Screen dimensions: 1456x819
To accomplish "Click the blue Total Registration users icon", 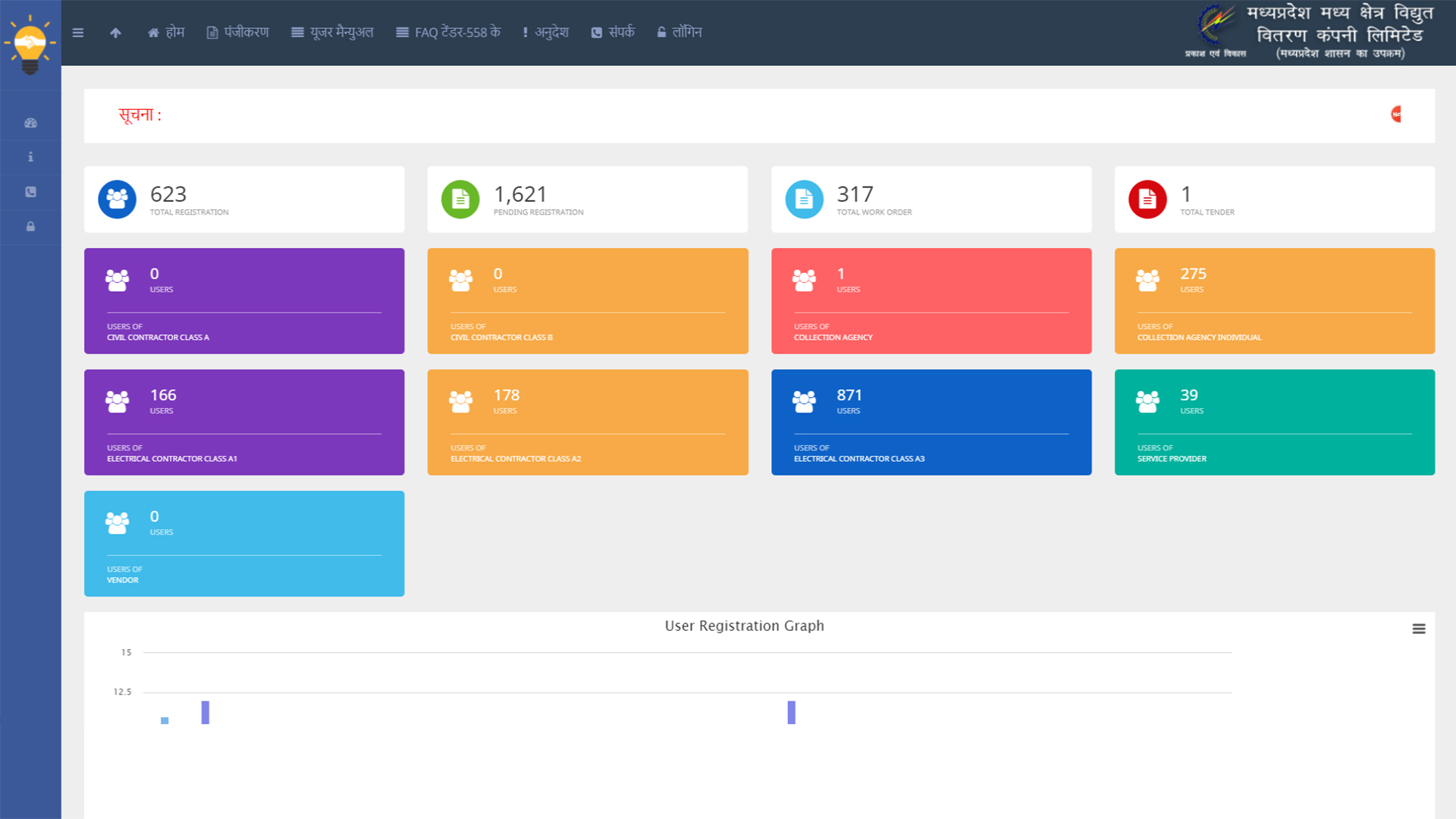I will (x=117, y=199).
